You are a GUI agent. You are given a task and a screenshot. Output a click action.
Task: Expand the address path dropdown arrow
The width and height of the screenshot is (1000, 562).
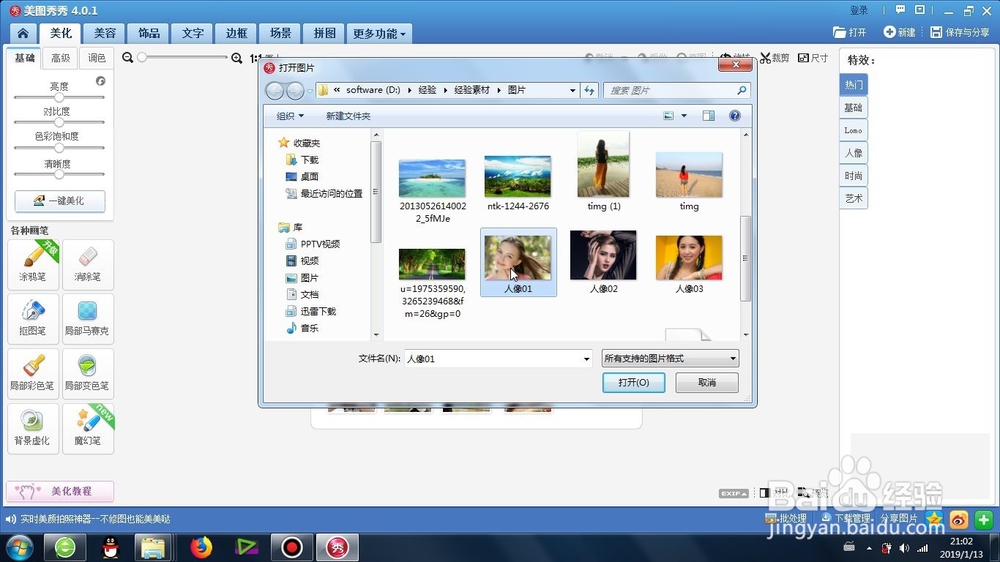coord(572,91)
